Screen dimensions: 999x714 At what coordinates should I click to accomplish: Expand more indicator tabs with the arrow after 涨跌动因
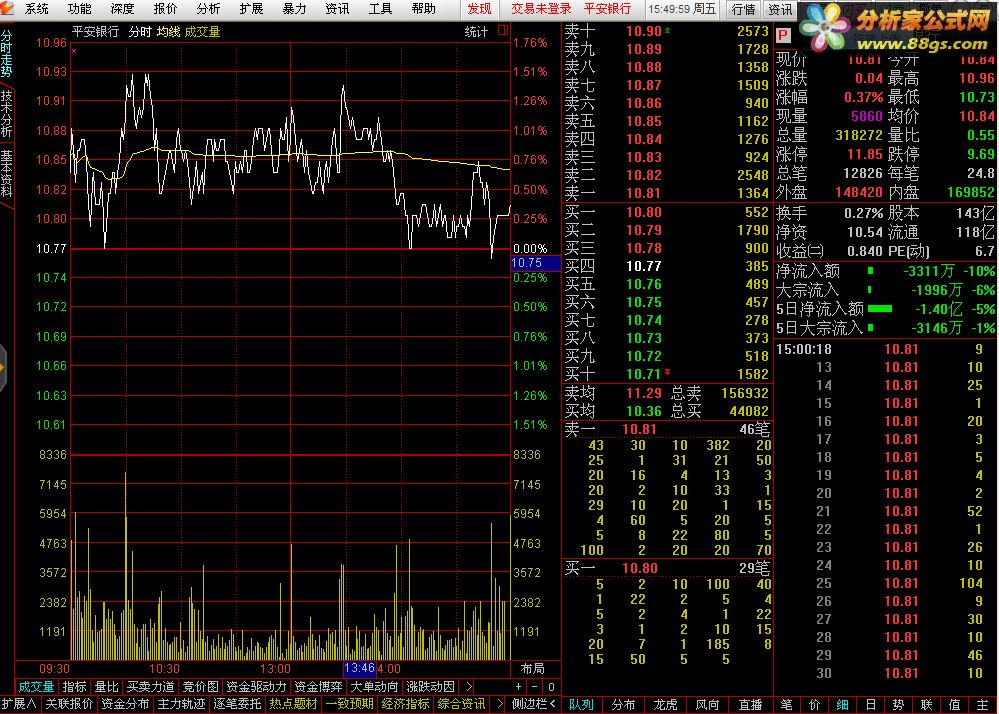pos(469,687)
